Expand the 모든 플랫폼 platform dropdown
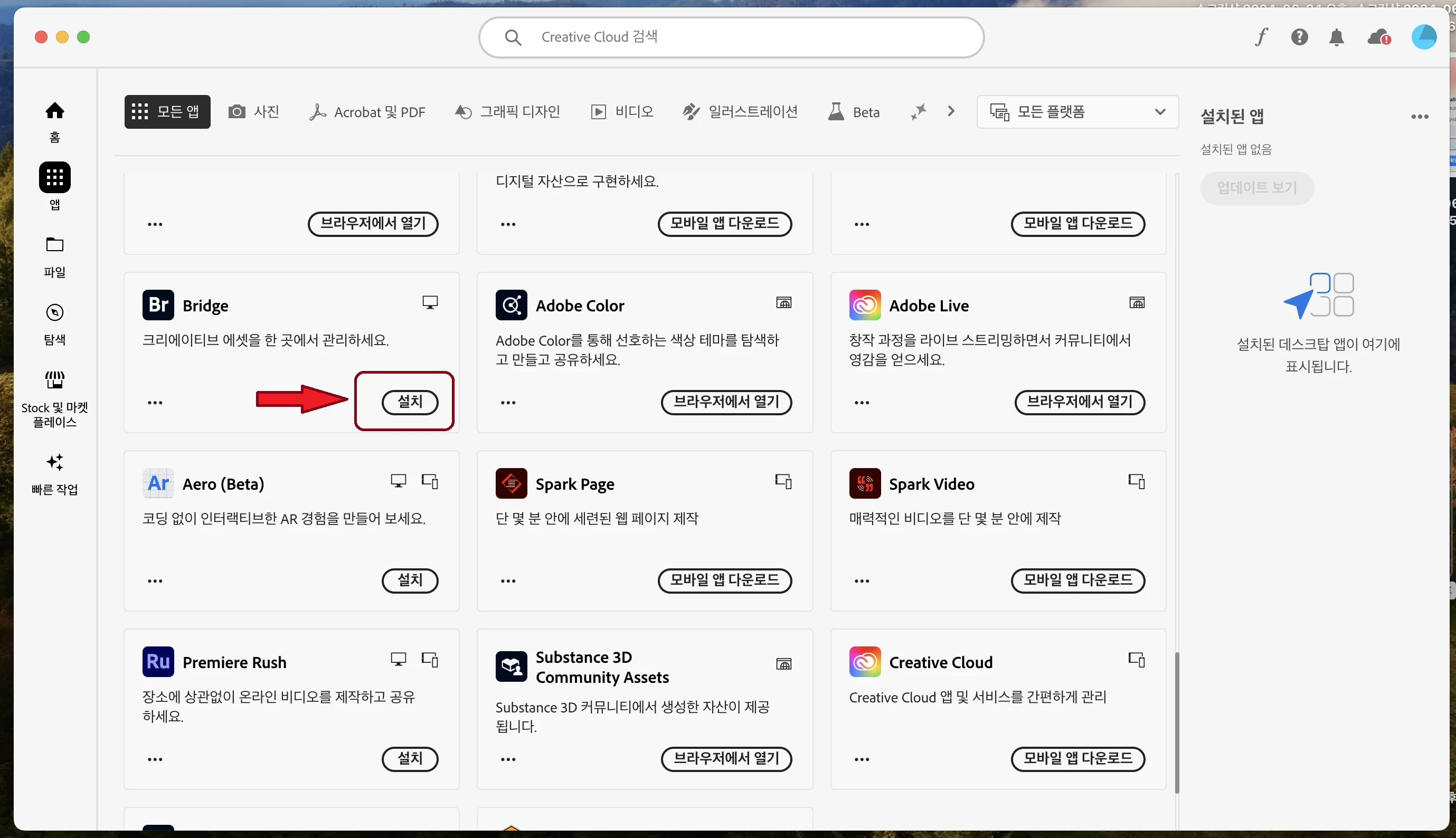Screen dimensions: 1456x838 pyautogui.click(x=1077, y=112)
